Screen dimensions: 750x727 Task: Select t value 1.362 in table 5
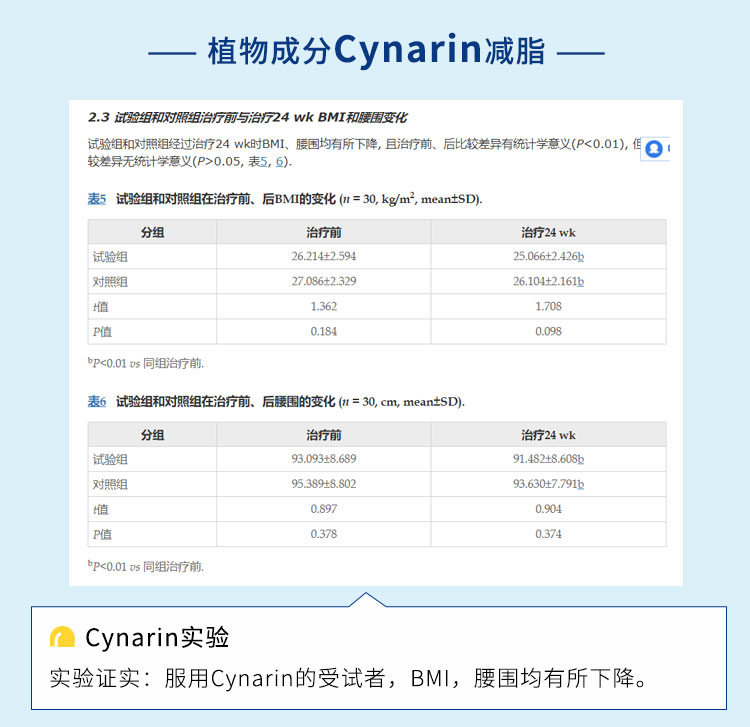(x=324, y=306)
